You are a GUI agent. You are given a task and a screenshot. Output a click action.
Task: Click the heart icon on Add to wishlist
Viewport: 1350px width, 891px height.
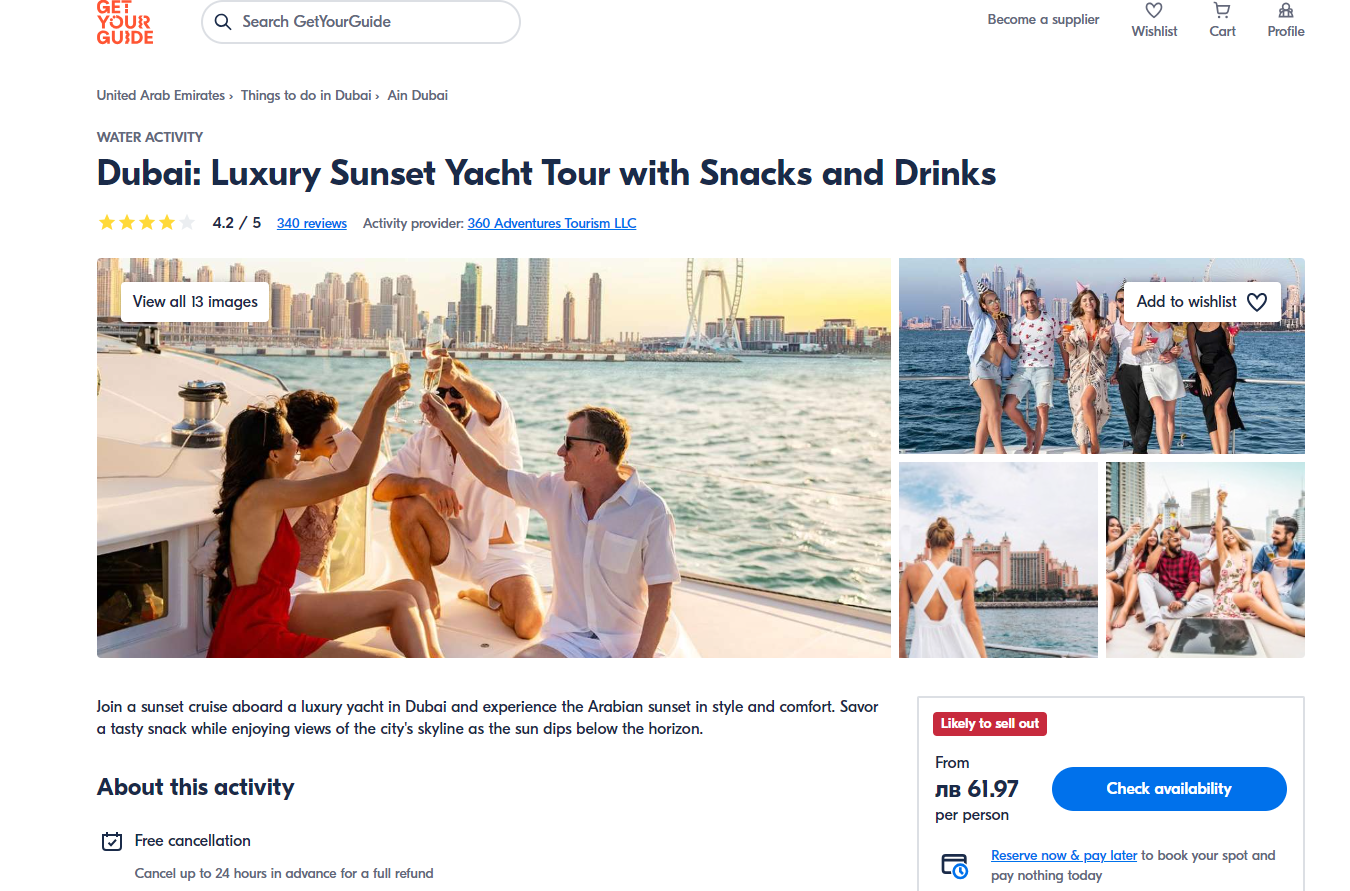click(x=1257, y=302)
